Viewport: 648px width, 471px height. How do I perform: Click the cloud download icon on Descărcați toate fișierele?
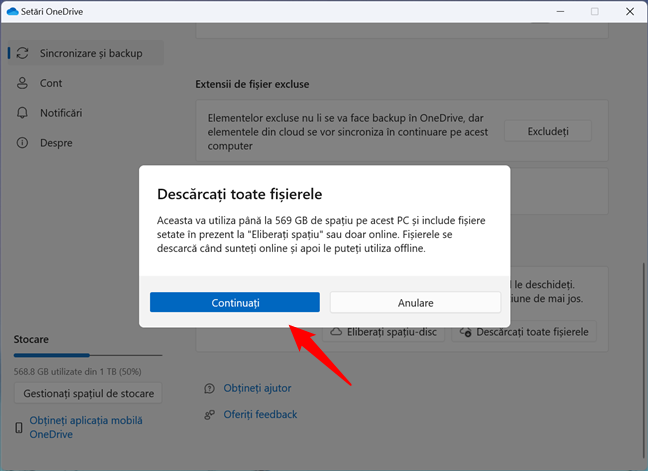[466, 332]
